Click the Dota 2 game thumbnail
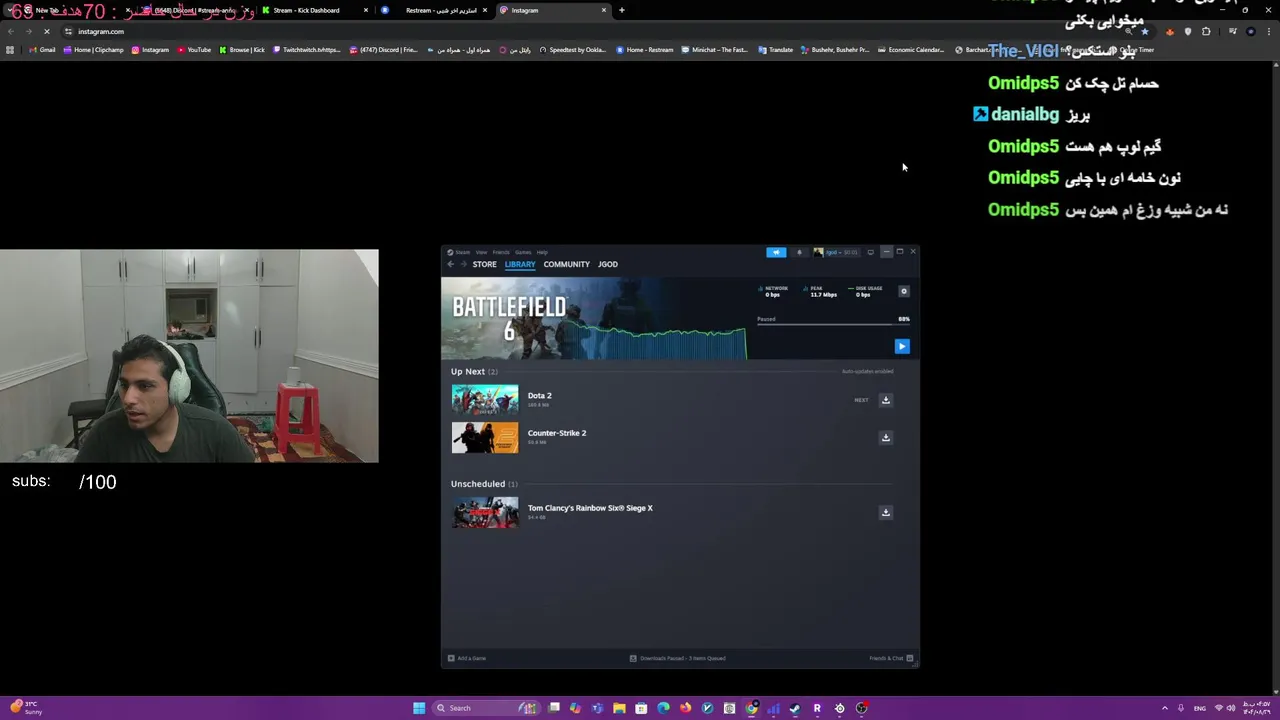This screenshot has height=720, width=1280. (485, 400)
